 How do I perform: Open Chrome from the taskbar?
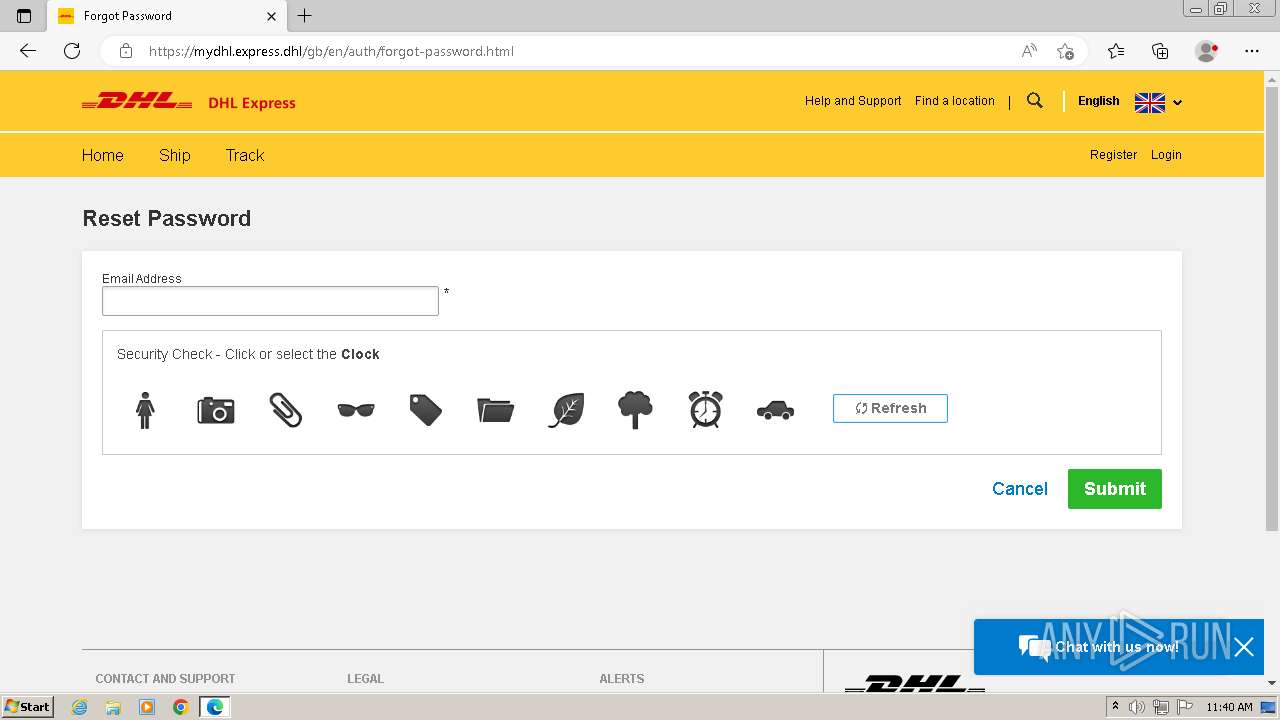pos(180,707)
